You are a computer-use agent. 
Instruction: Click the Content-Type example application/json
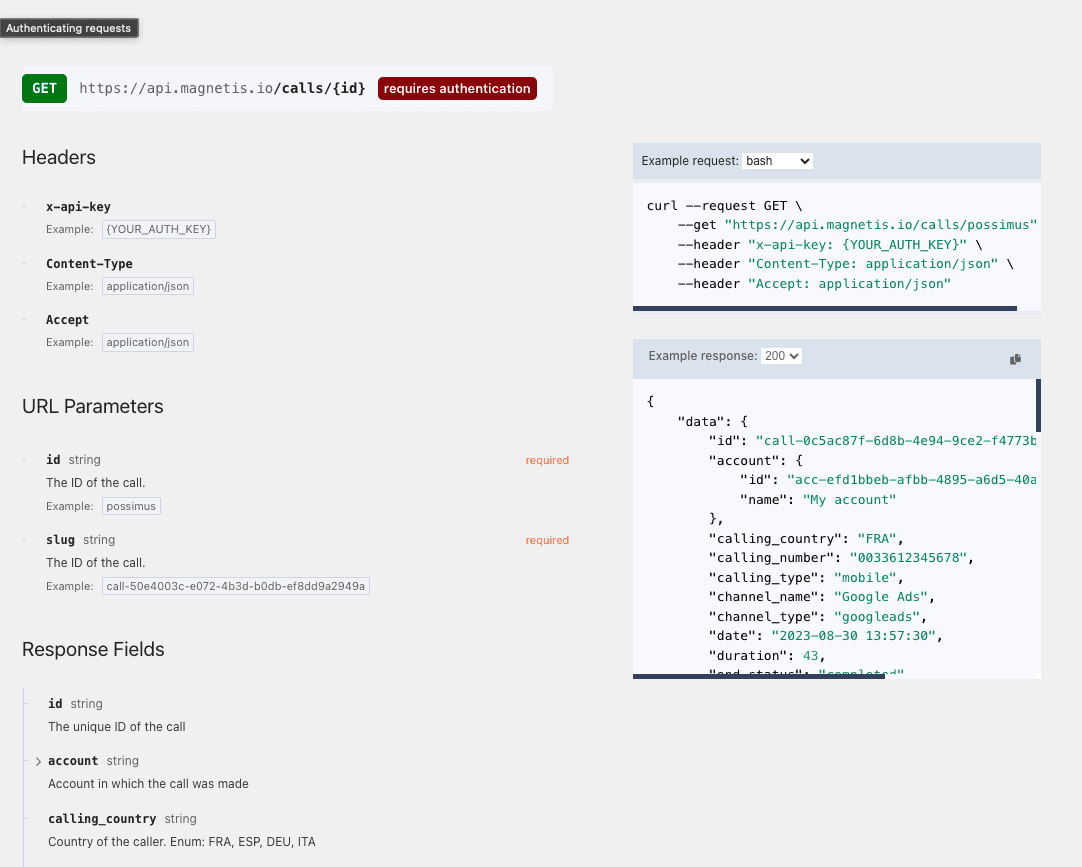[148, 286]
